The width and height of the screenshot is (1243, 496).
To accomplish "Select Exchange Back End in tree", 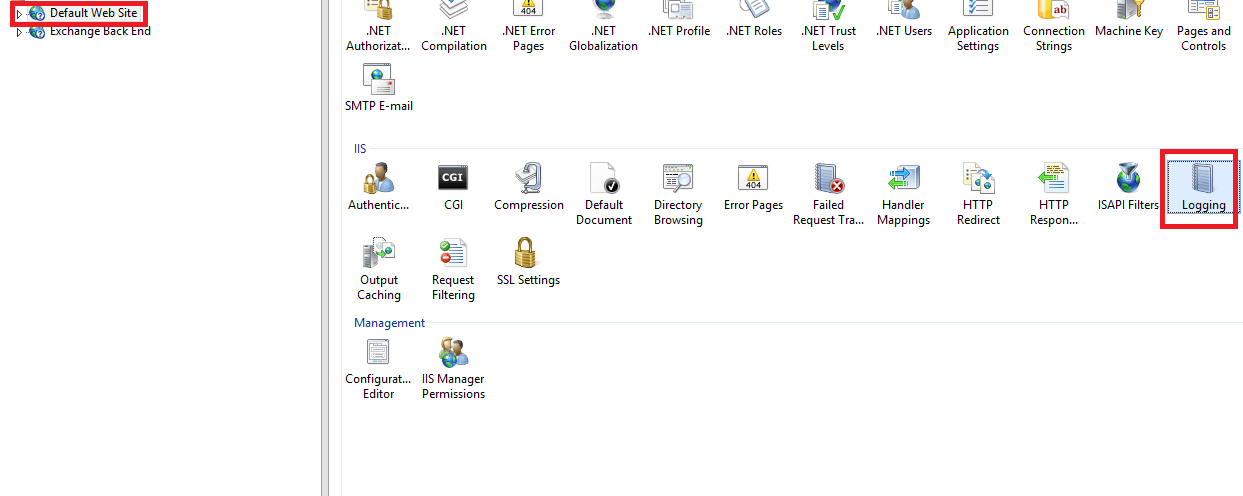I will [x=100, y=31].
